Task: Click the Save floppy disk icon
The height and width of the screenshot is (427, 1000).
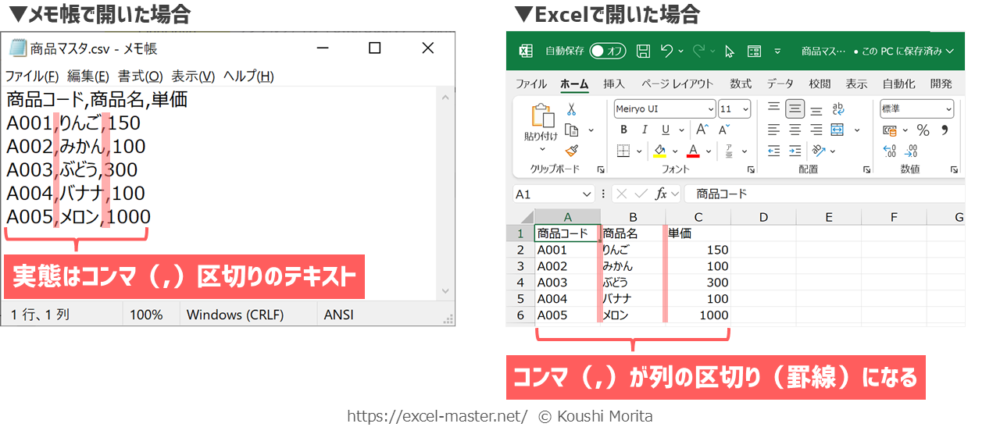Action: 643,51
